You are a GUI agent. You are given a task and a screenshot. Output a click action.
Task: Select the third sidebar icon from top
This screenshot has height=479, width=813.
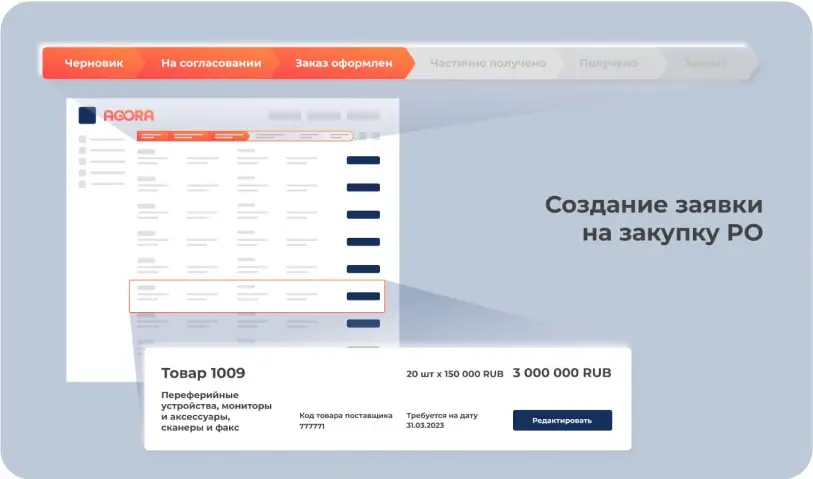tap(83, 162)
